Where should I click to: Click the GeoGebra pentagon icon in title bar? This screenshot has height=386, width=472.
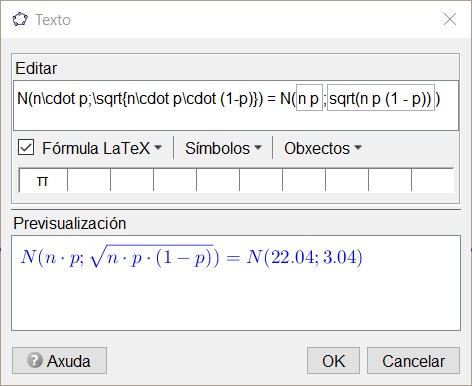[20, 20]
